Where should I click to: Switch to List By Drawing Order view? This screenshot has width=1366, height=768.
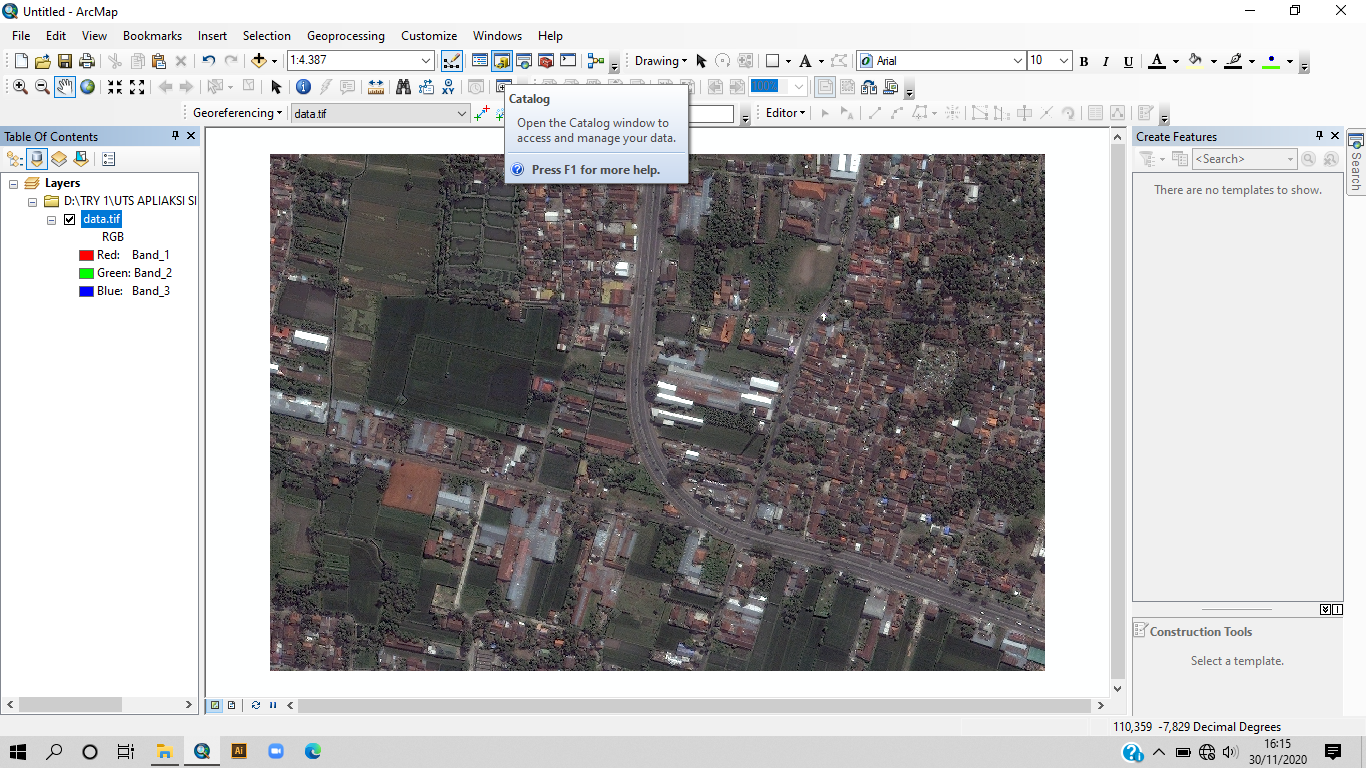15,159
